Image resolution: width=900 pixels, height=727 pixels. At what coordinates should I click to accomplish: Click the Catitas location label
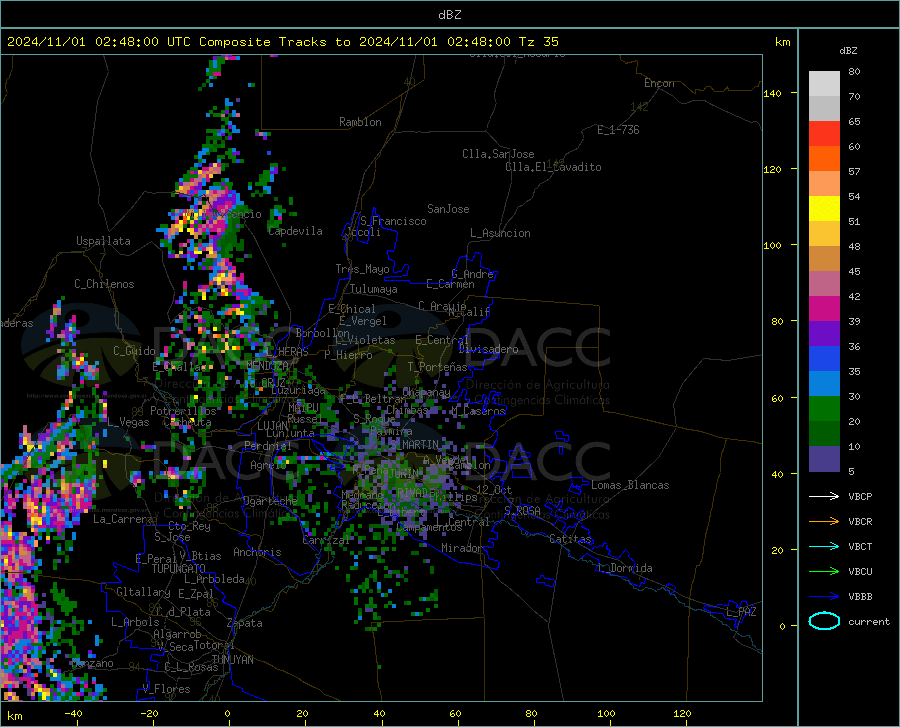point(571,539)
